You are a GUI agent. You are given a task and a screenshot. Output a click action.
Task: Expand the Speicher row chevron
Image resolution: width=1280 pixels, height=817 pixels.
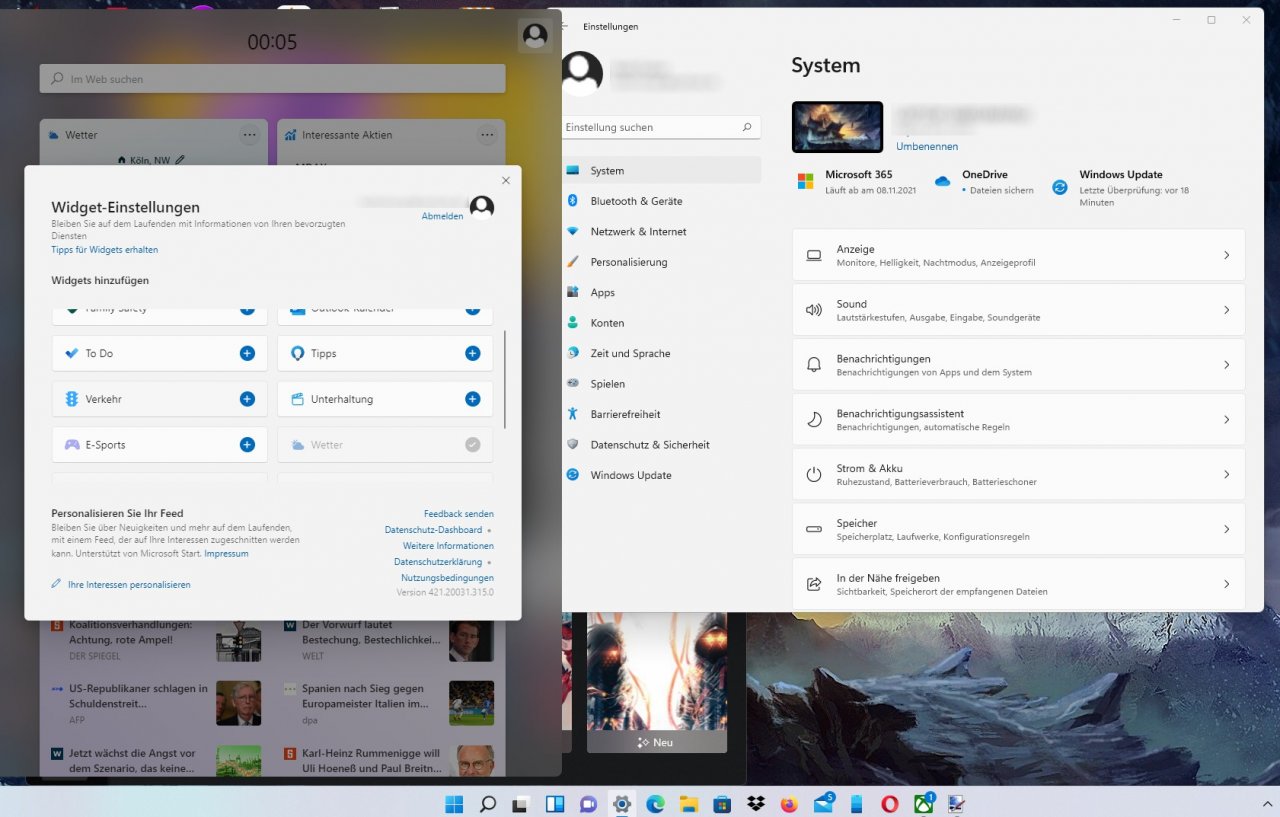coord(1226,529)
